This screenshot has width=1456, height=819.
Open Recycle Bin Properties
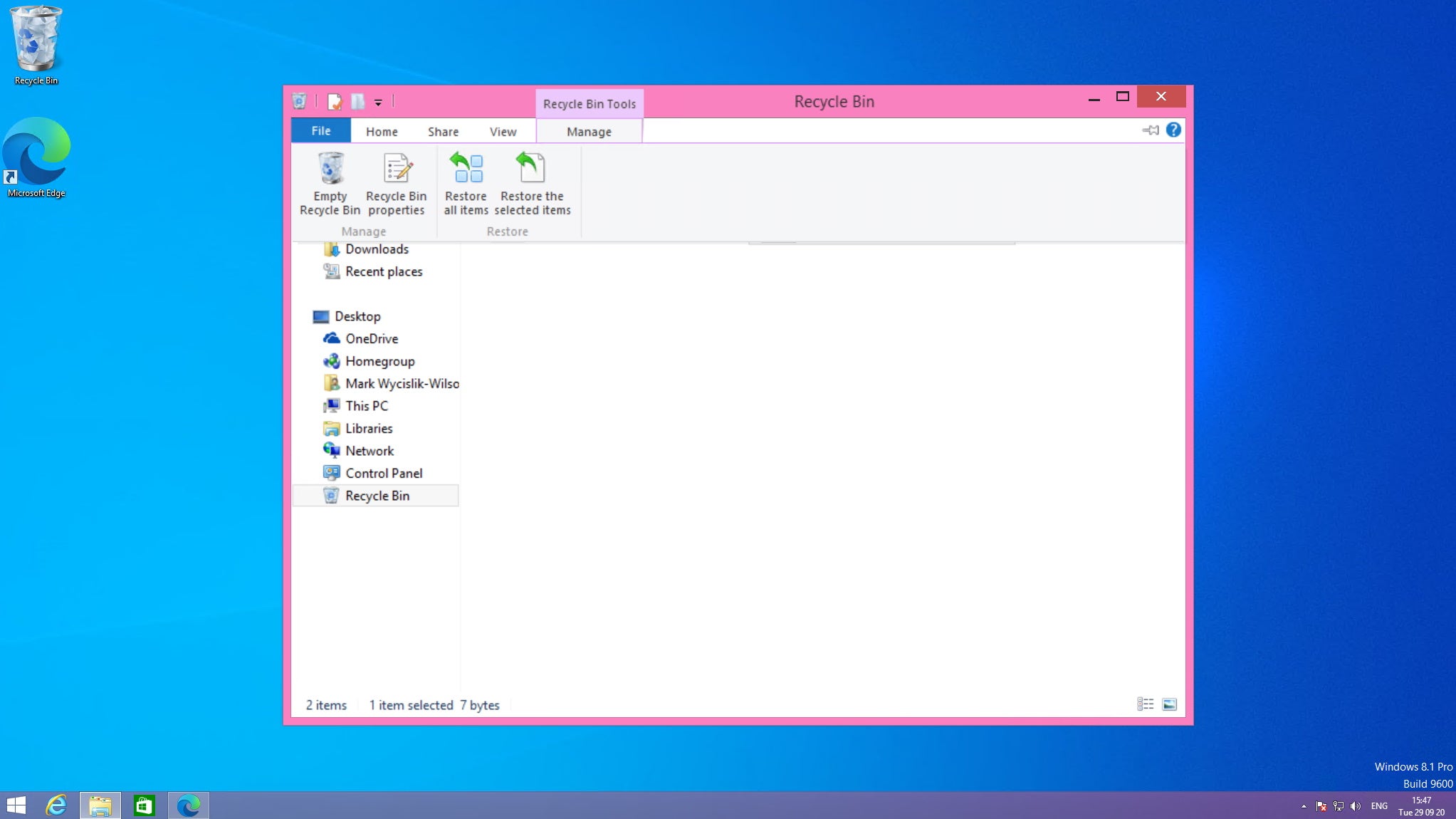point(397,182)
